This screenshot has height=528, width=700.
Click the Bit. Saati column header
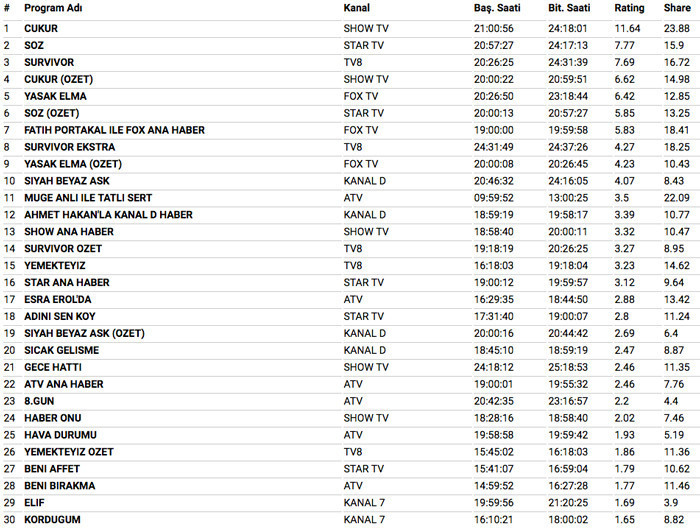tap(568, 8)
